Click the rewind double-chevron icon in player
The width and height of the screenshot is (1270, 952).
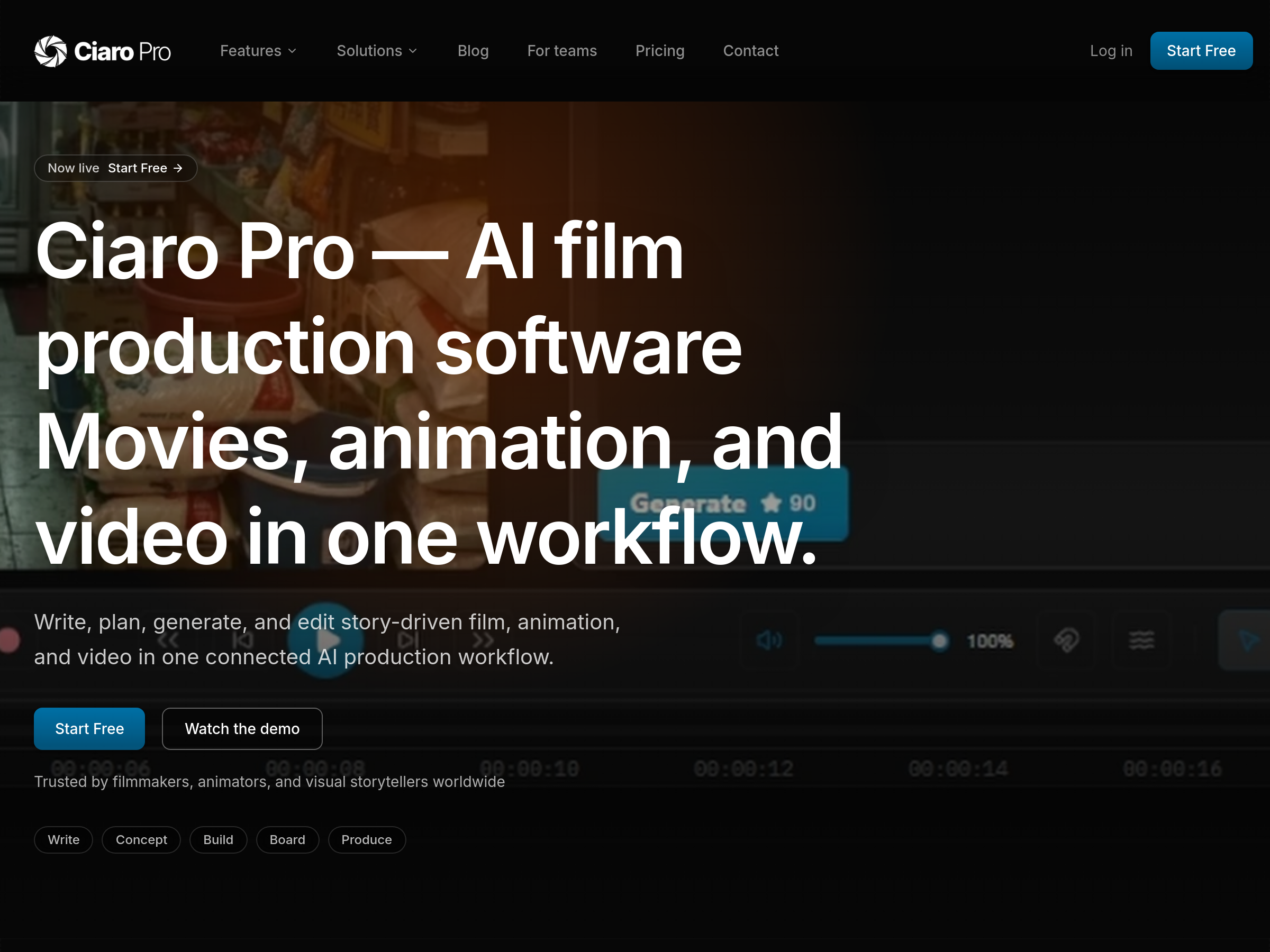pos(168,640)
